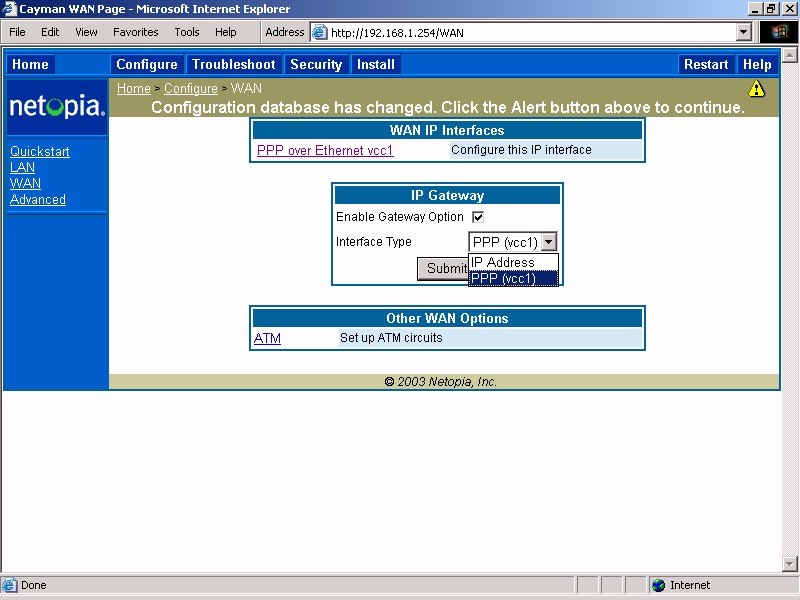
Task: Click the page icon in the address bar
Action: coord(319,33)
